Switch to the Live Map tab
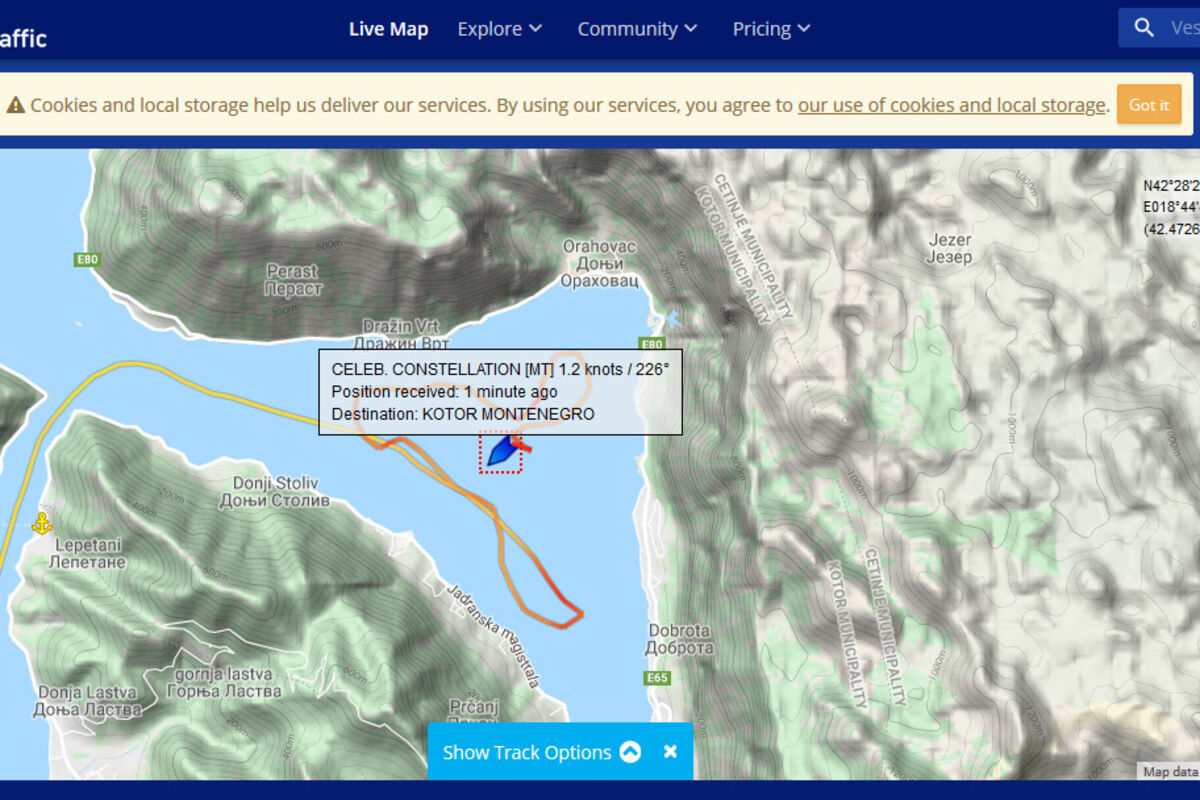This screenshot has width=1200, height=800. pyautogui.click(x=388, y=29)
